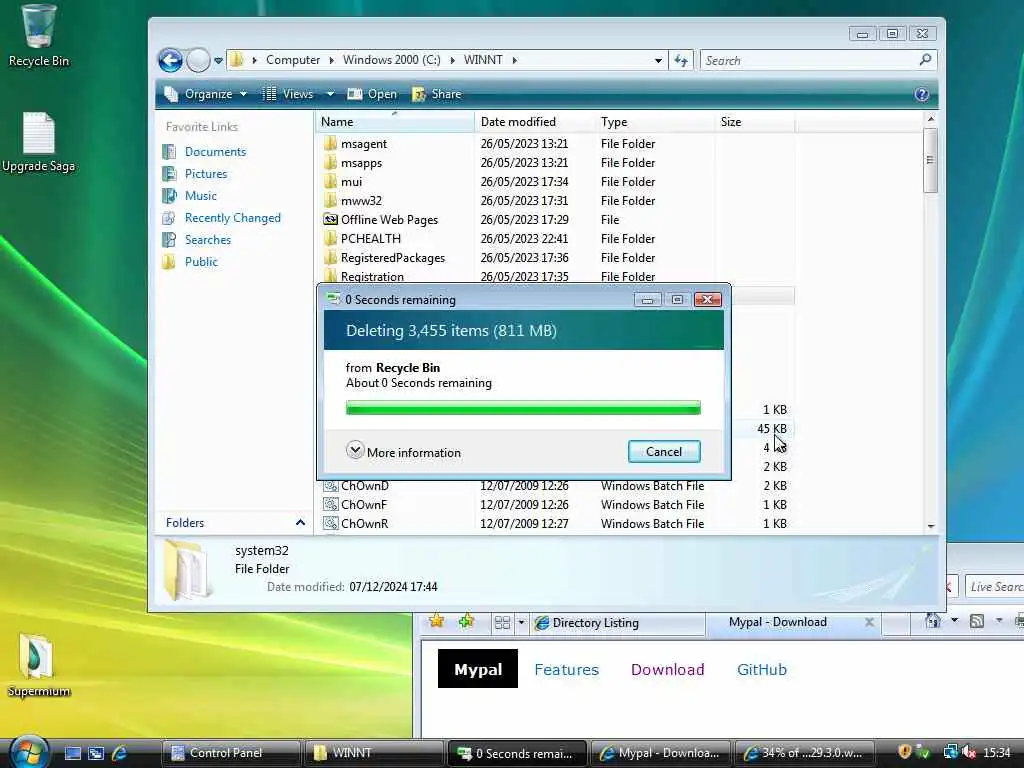Screen dimensions: 1024x768
Task: Refresh the WINNT folder view
Action: (681, 61)
